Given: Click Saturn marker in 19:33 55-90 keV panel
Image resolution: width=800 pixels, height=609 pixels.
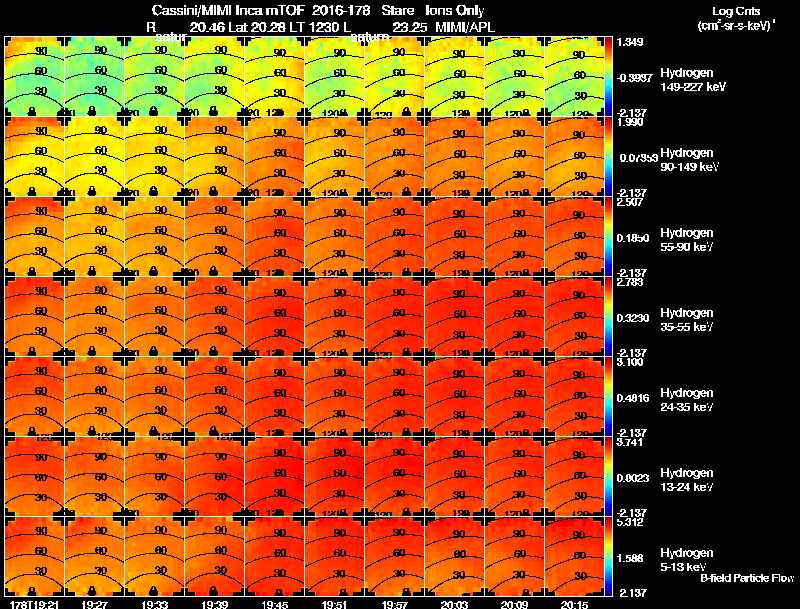Looking at the screenshot, I should (153, 271).
